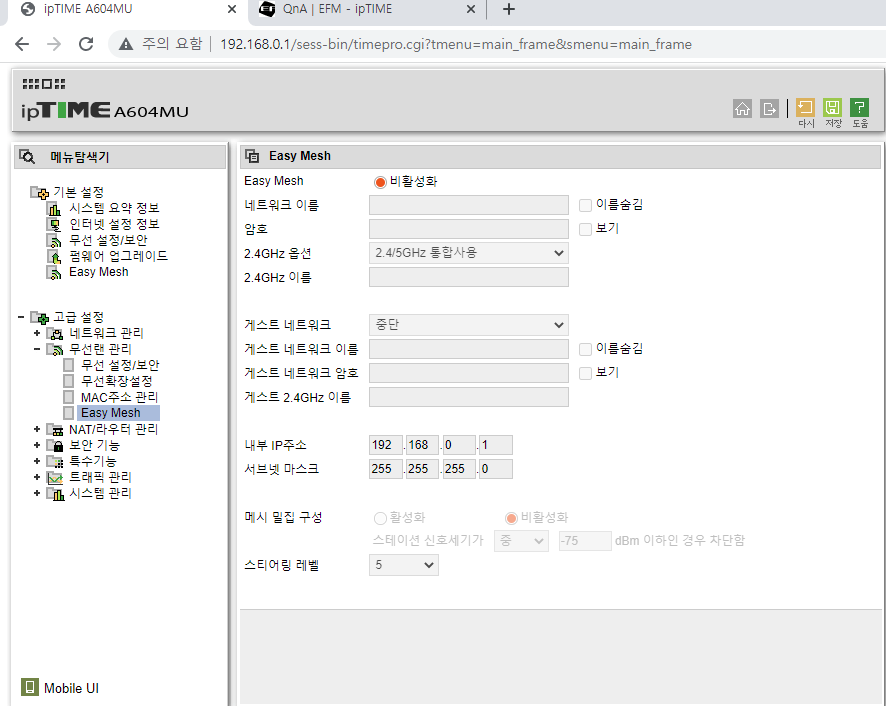Select the Easy Mesh 비활성화 radio button
This screenshot has width=886, height=706.
pos(380,182)
